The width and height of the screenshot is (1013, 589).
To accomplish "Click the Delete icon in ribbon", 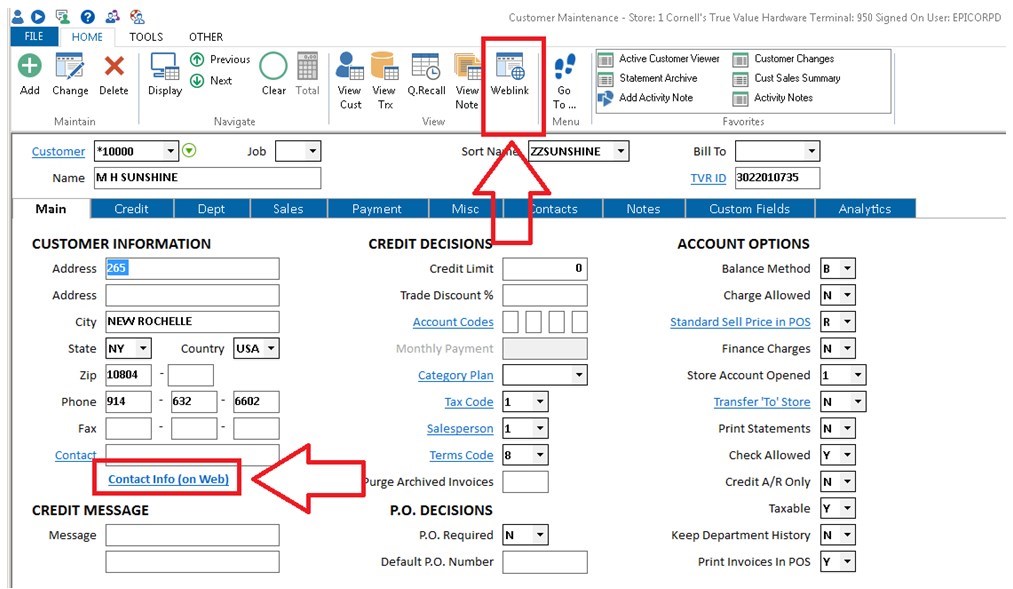I will click(114, 67).
